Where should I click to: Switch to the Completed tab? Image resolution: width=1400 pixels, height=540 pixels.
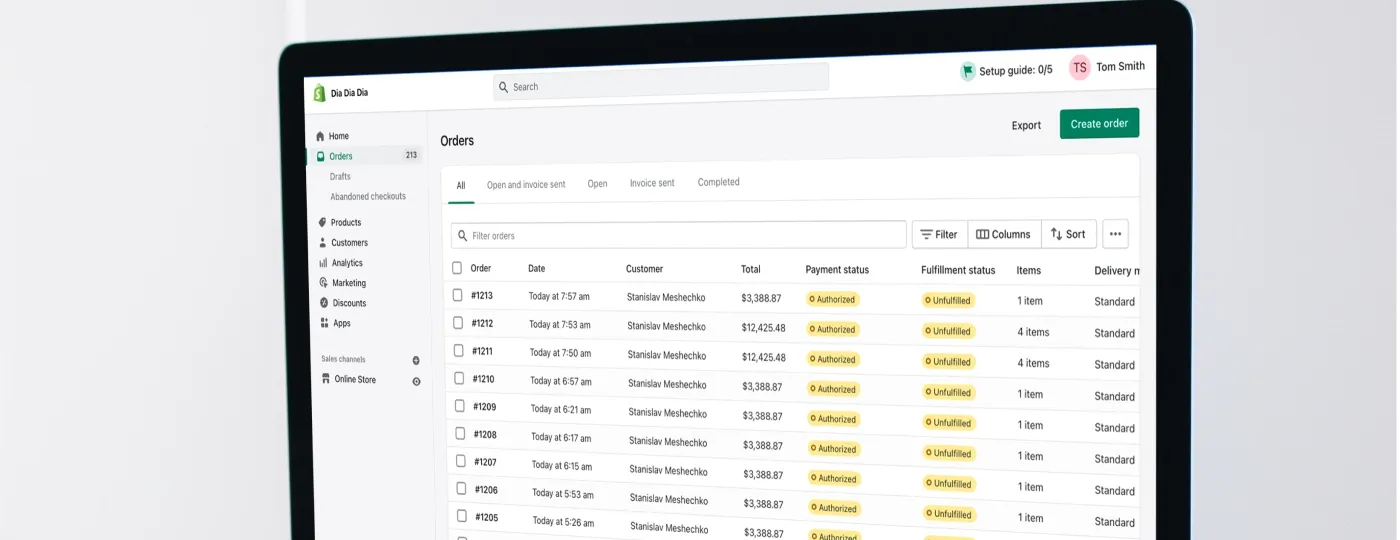(x=719, y=182)
